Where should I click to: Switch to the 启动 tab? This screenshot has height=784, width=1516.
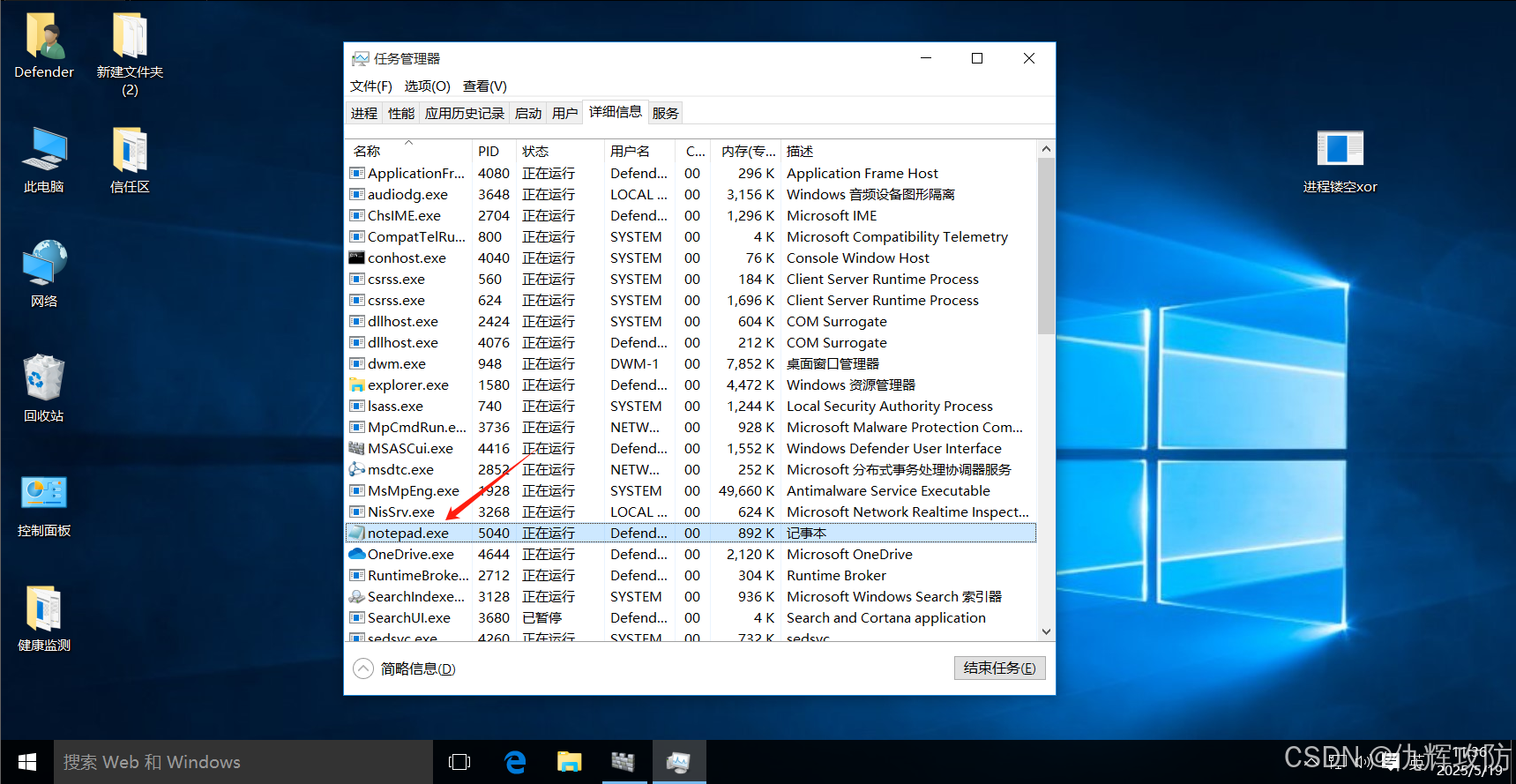coord(527,113)
